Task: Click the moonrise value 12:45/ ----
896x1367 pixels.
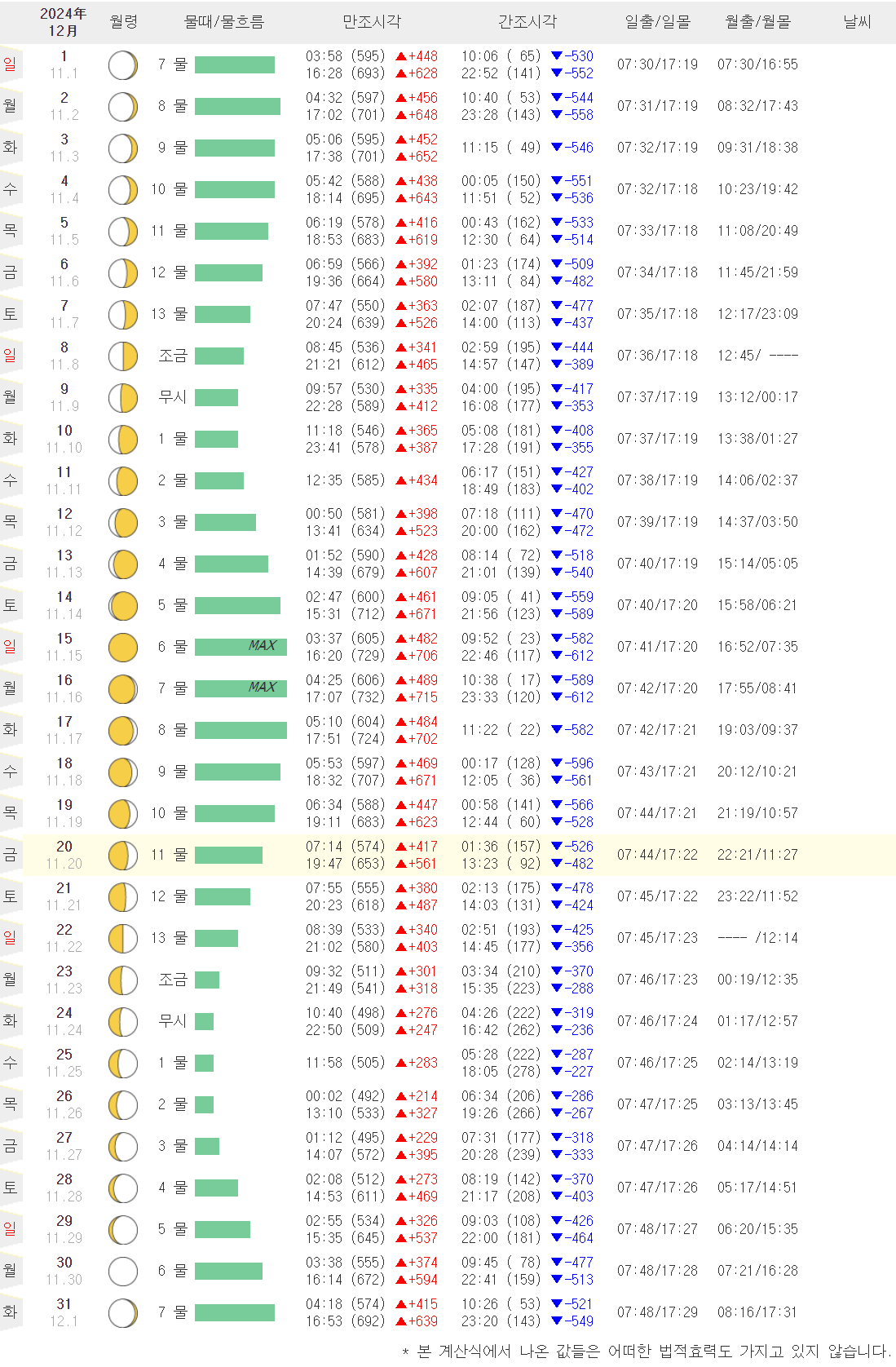Action: [x=757, y=356]
